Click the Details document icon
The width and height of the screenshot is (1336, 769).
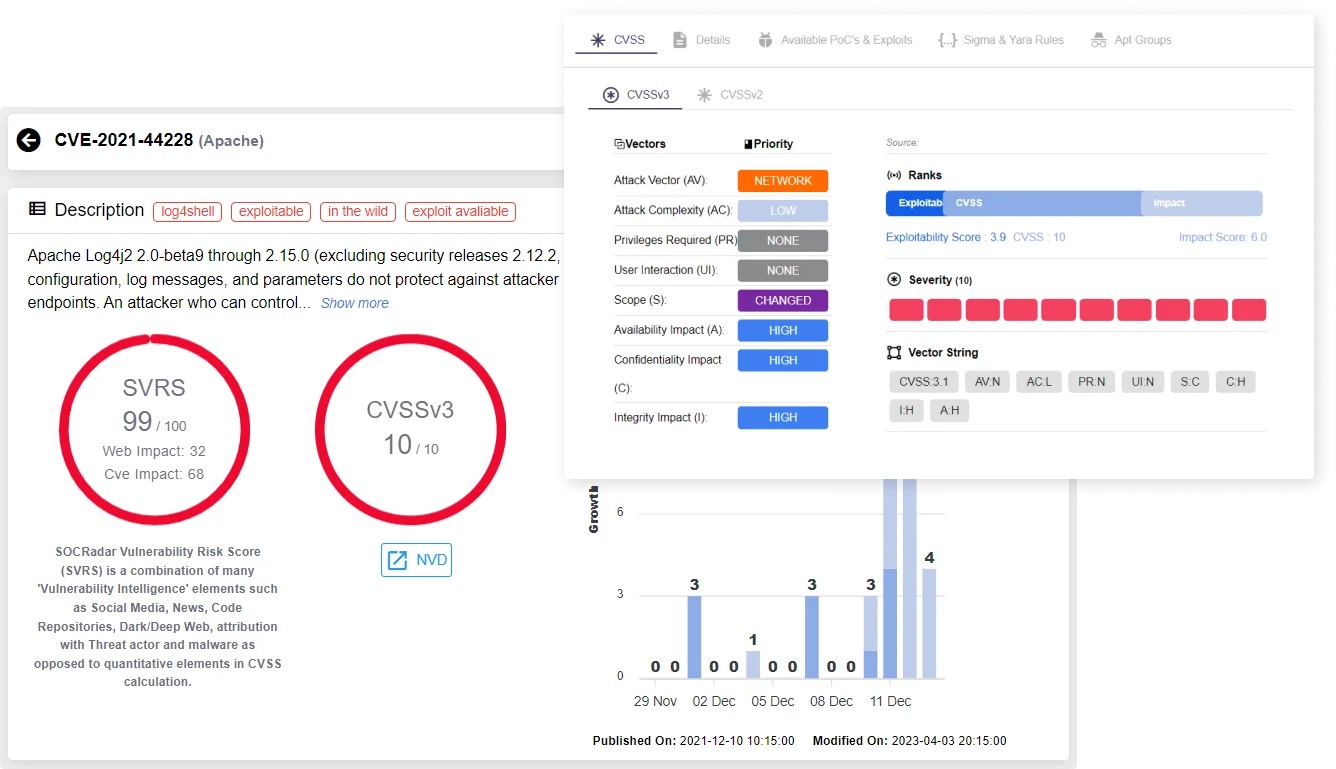680,40
